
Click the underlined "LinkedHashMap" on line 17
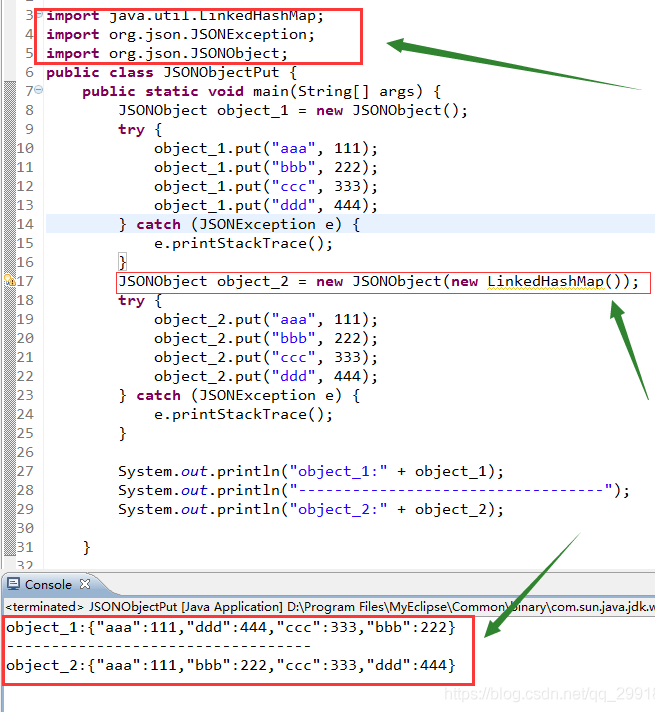[x=546, y=282]
